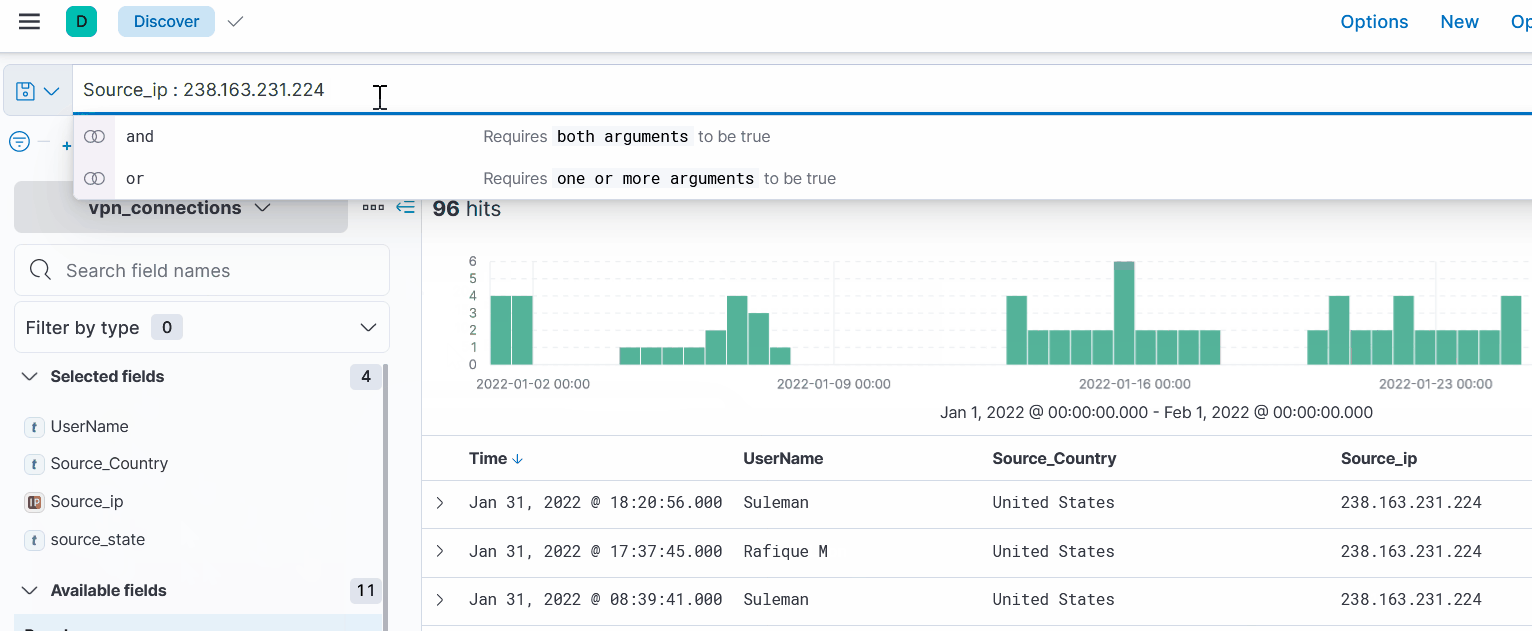The height and width of the screenshot is (631, 1532).
Task: Select the 'and' operator suggestion
Action: (x=140, y=137)
